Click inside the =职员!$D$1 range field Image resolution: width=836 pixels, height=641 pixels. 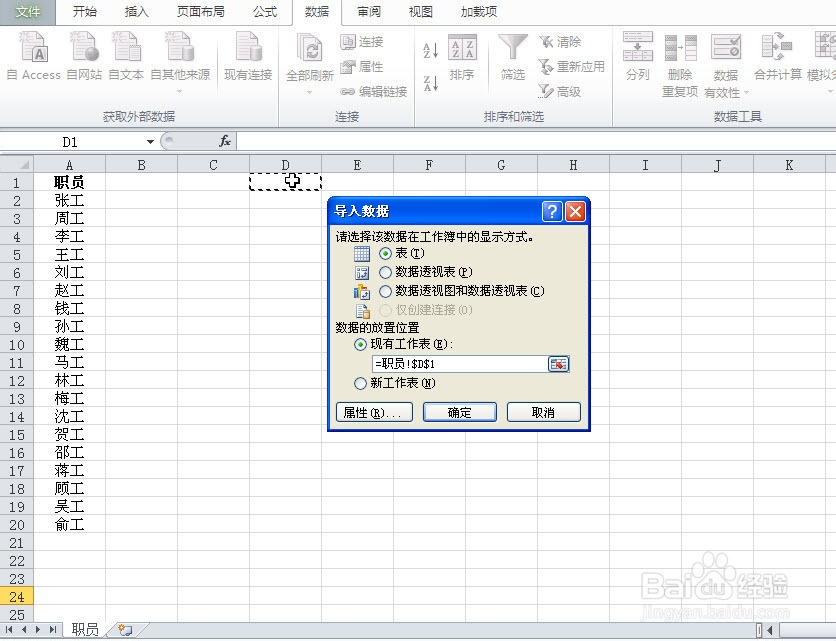460,364
